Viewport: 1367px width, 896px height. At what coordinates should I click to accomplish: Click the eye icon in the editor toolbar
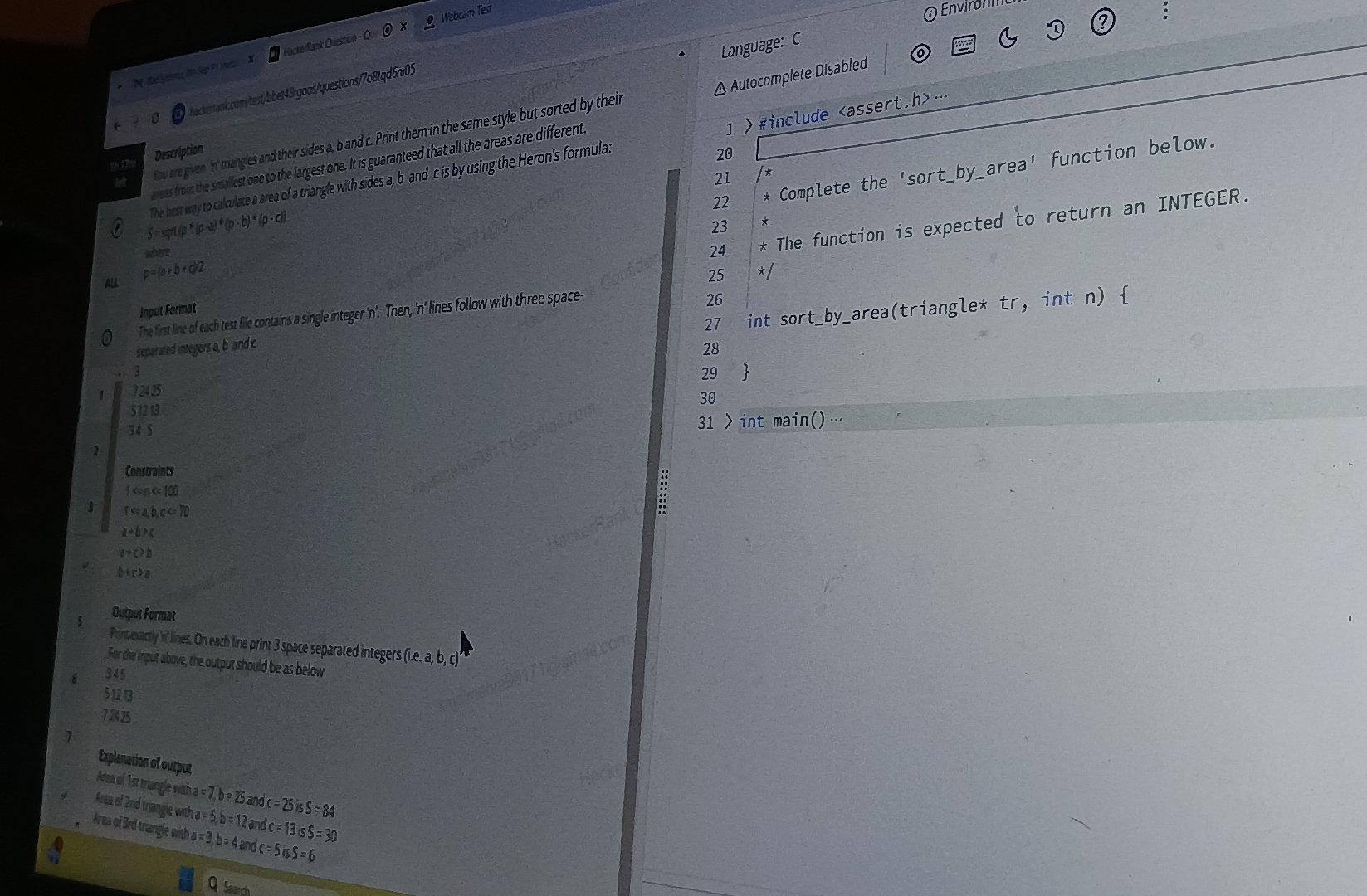[920, 54]
